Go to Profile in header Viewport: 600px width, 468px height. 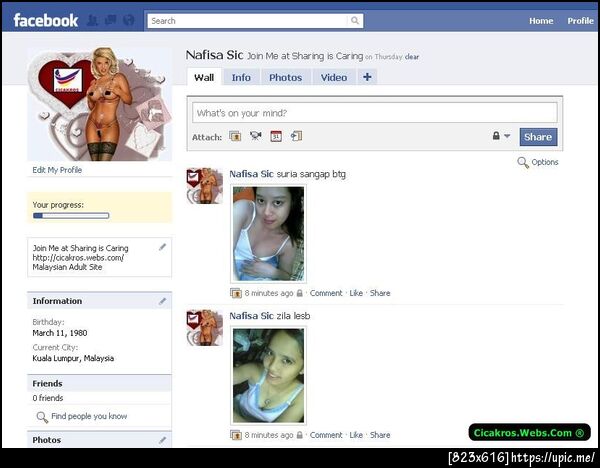[580, 21]
